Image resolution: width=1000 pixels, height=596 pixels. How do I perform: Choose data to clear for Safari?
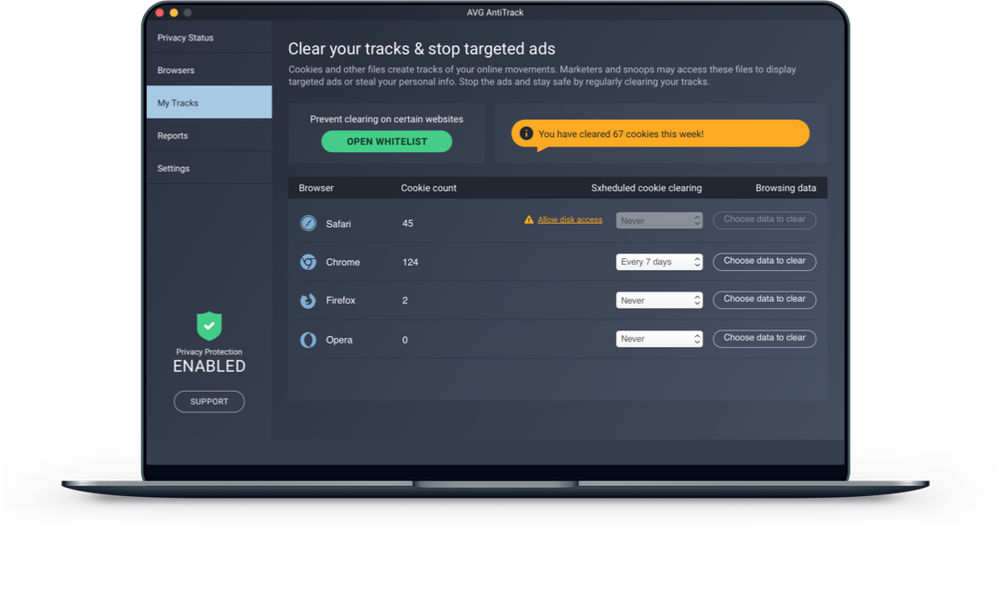pos(764,220)
